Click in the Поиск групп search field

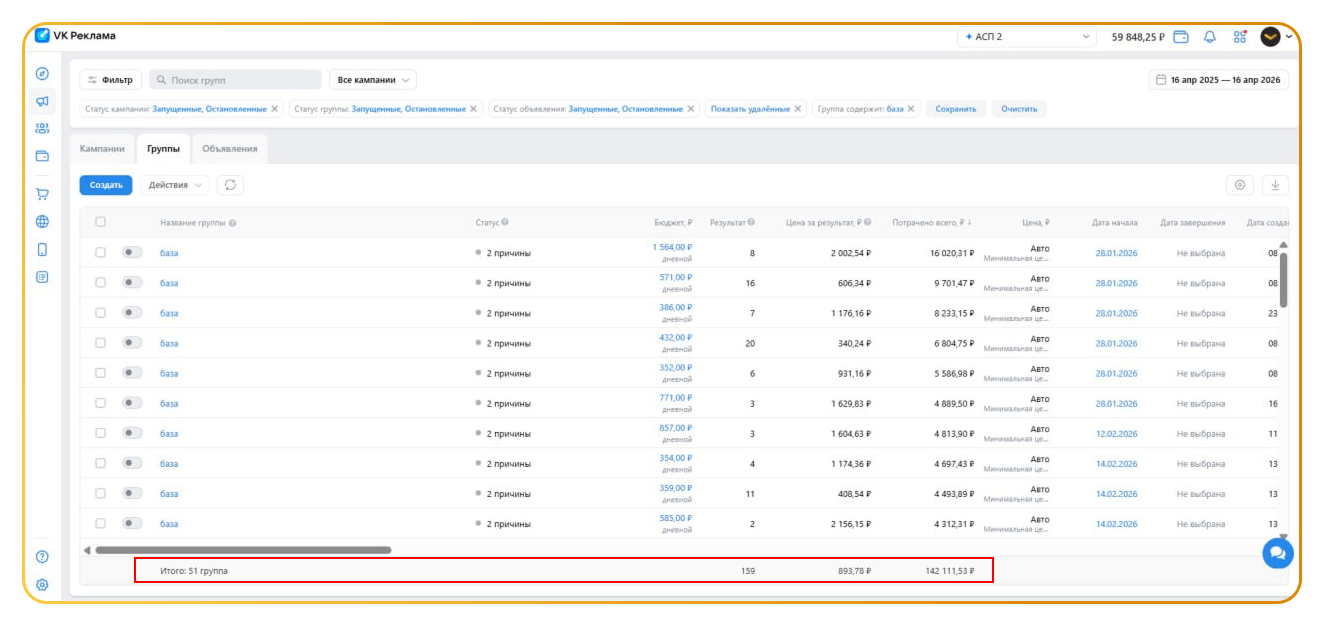(x=236, y=80)
